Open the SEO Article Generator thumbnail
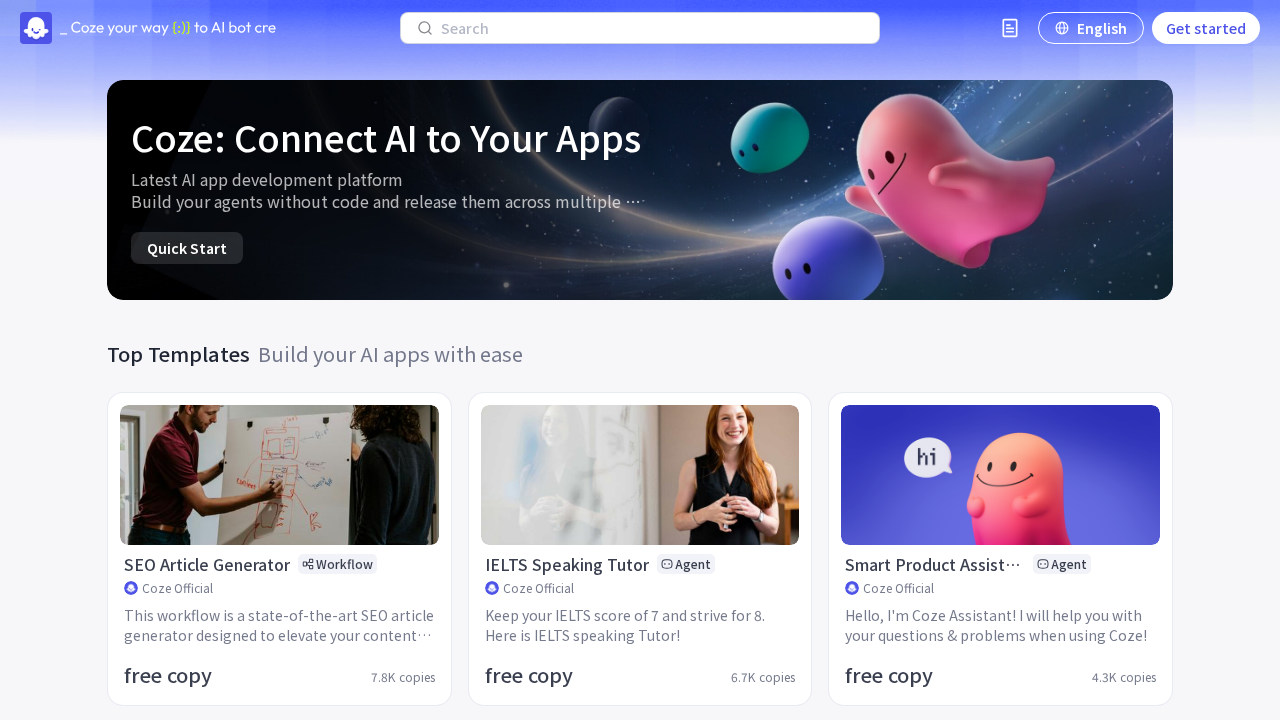1280x720 pixels. [279, 475]
